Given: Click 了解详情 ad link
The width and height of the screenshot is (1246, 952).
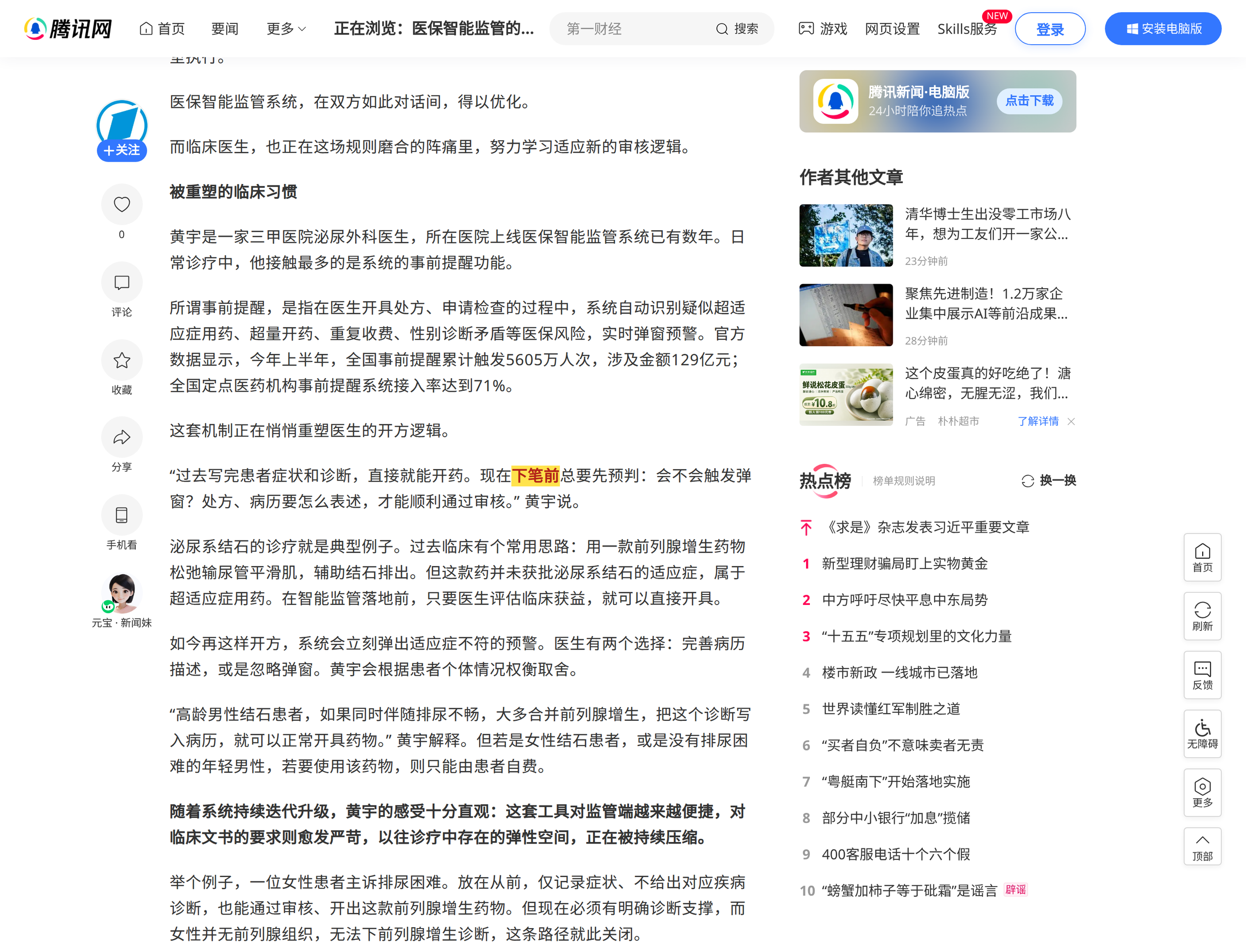Looking at the screenshot, I should [x=1038, y=421].
